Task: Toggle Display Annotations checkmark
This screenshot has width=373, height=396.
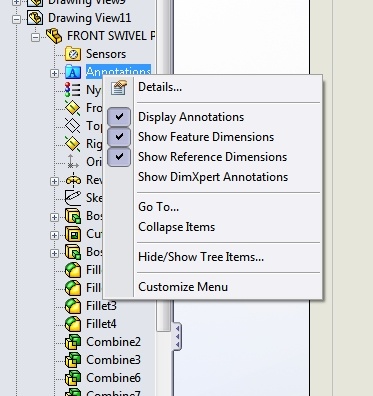Action: [x=119, y=117]
